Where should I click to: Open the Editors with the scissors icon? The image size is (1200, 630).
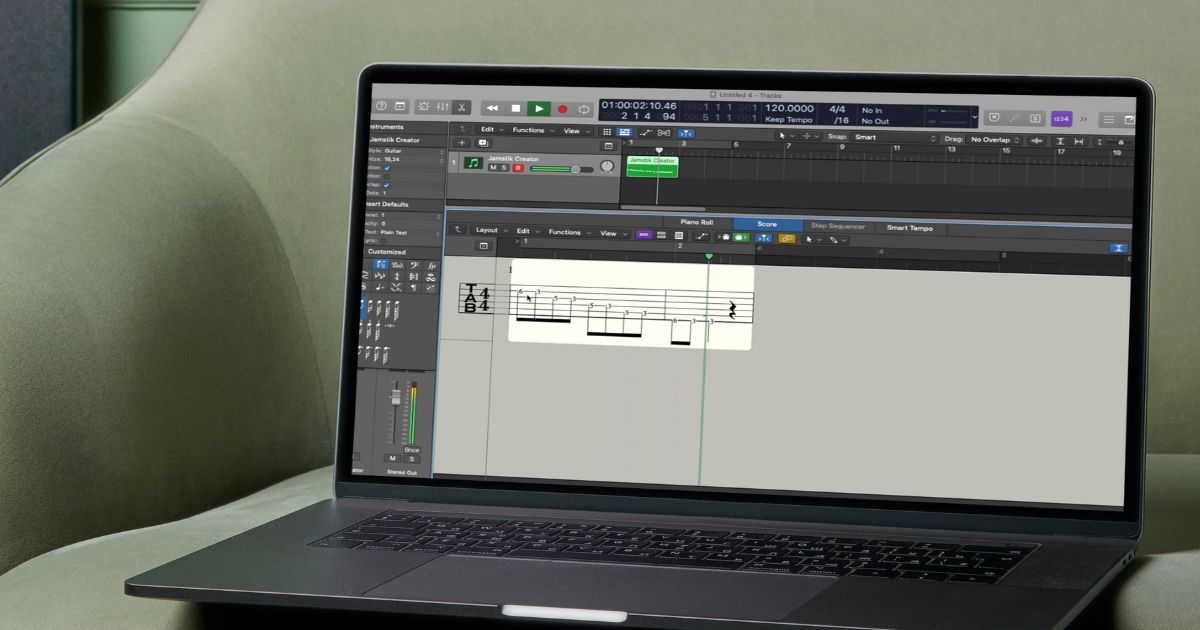coord(462,107)
